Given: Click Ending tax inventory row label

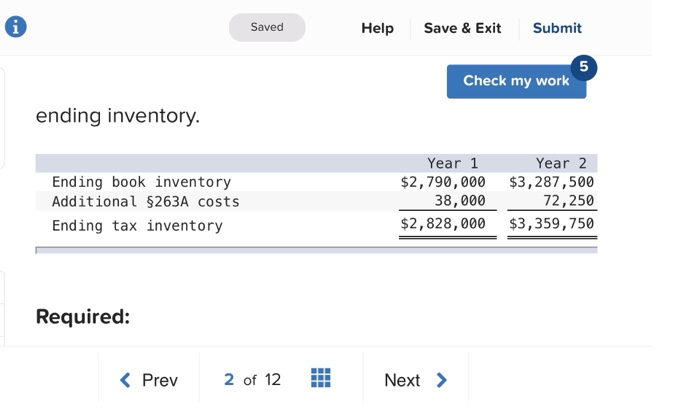Looking at the screenshot, I should point(137,226).
